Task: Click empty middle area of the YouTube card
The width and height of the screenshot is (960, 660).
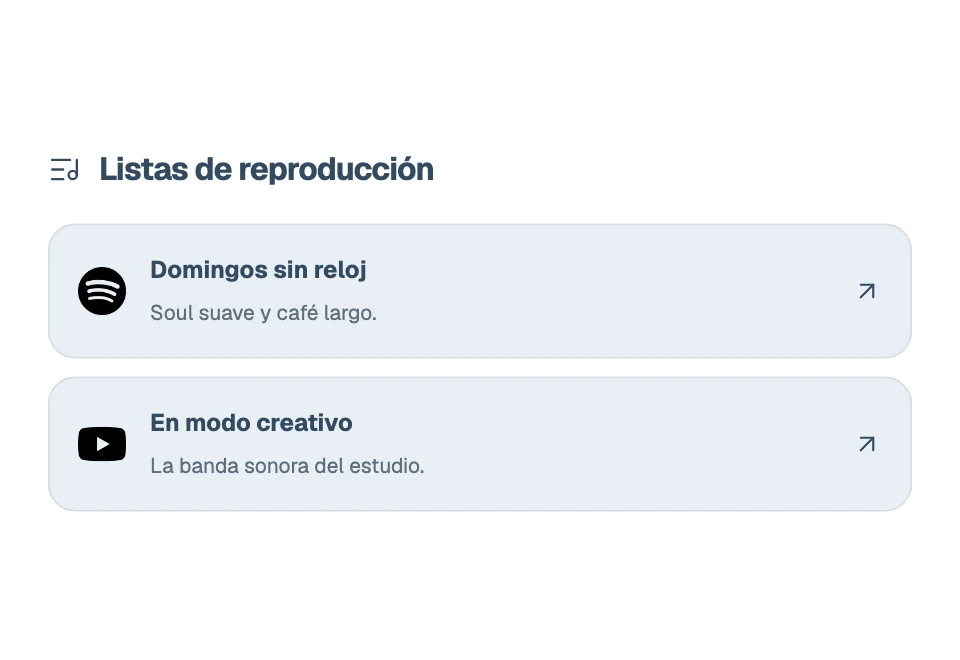Action: pos(612,444)
